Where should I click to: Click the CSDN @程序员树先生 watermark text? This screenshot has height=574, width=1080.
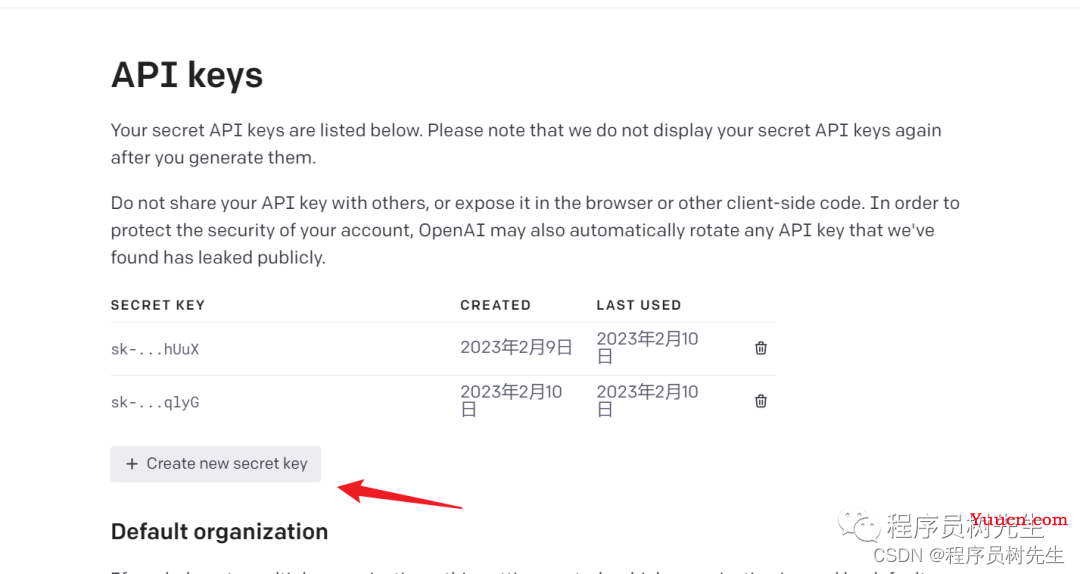(x=968, y=555)
